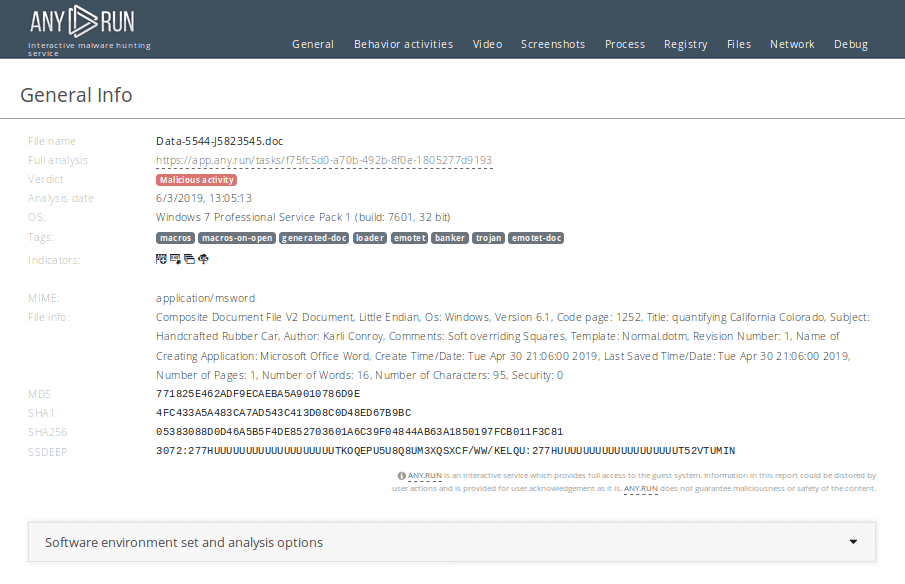Expand Software environment set and analysis options
Image resolution: width=905 pixels, height=584 pixels.
pos(452,542)
